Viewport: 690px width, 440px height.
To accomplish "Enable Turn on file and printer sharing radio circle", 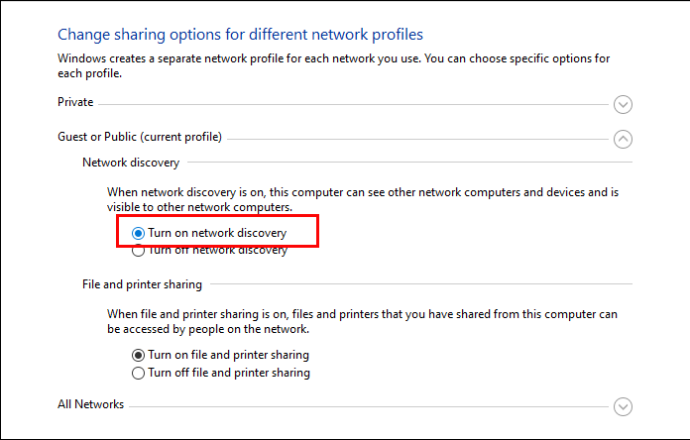I will (x=138, y=355).
